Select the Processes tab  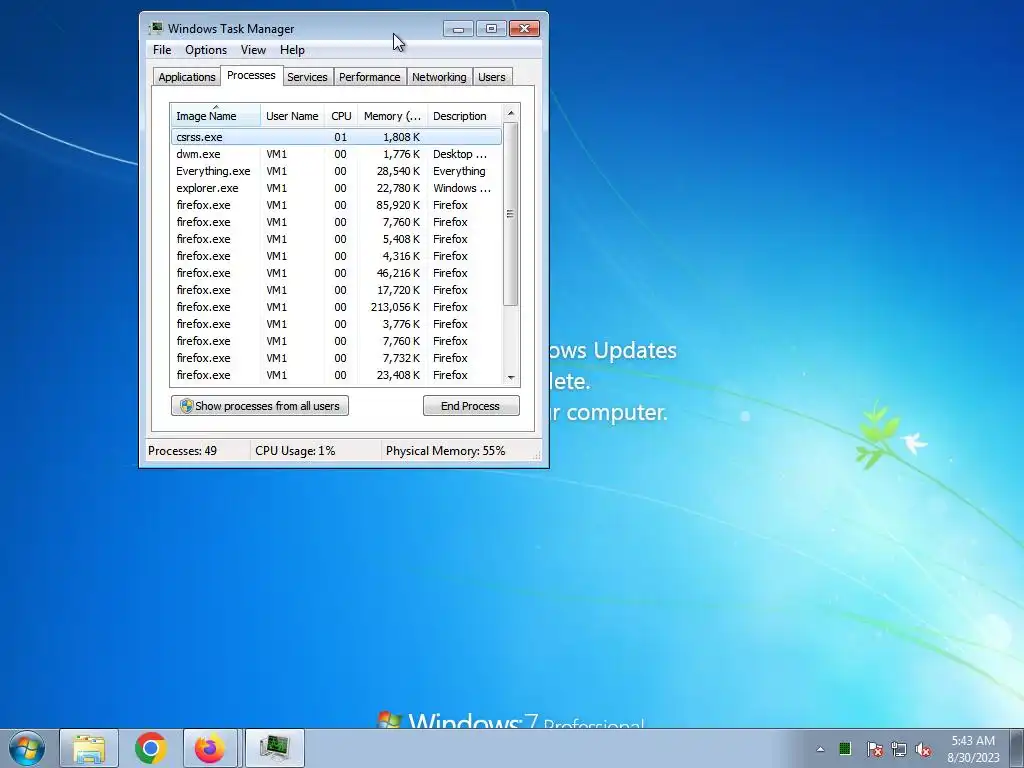click(251, 75)
